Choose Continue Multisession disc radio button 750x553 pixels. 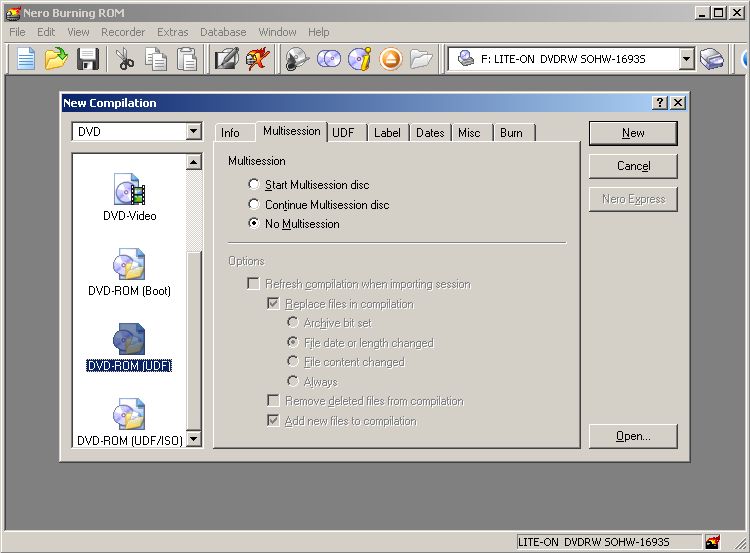click(254, 204)
